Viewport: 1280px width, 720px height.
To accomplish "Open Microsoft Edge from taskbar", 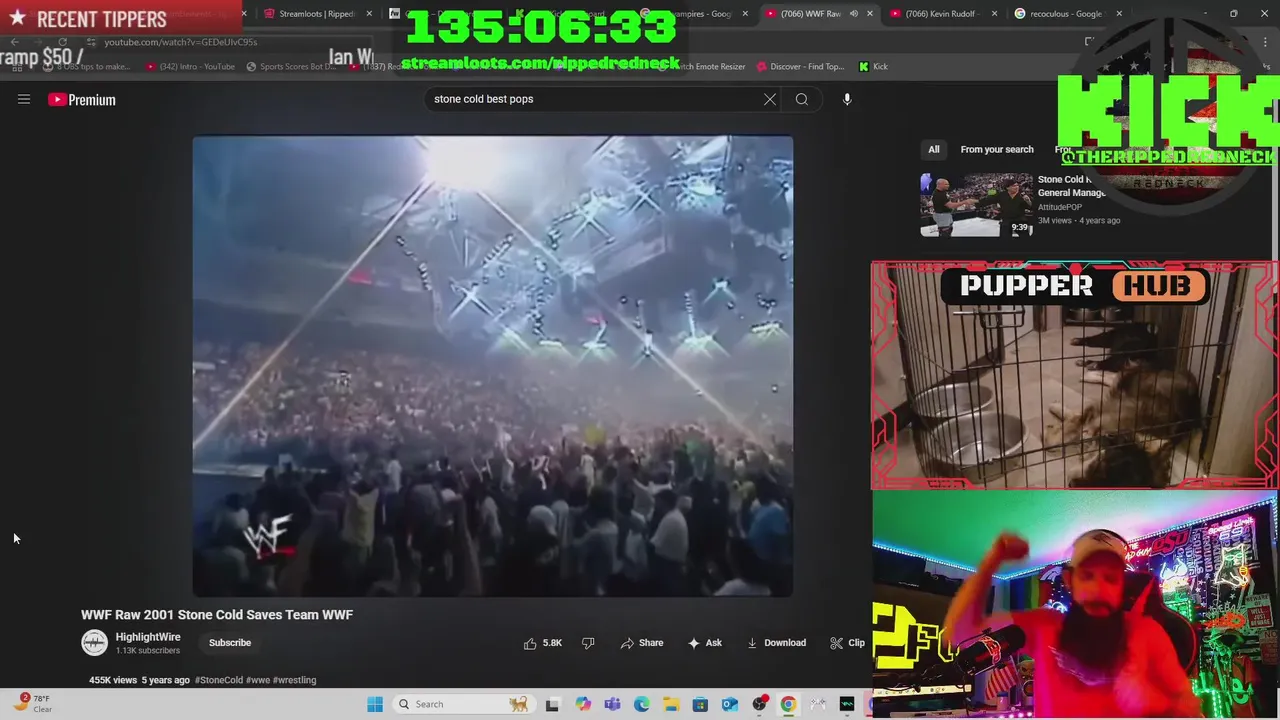I will click(642, 704).
